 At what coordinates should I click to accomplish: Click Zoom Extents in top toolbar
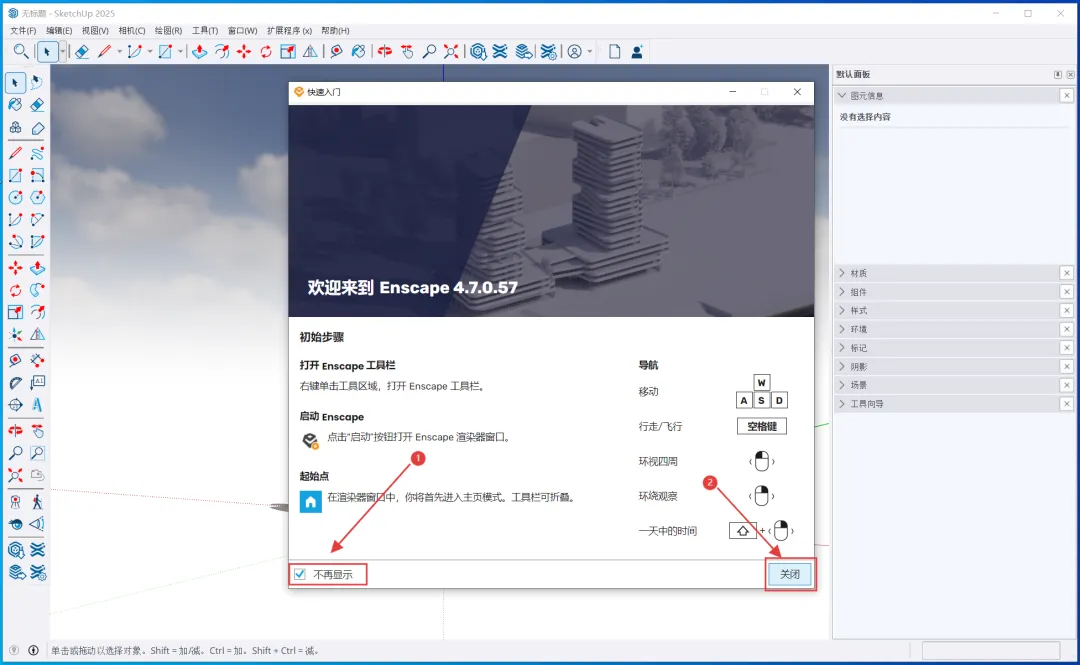tap(451, 51)
